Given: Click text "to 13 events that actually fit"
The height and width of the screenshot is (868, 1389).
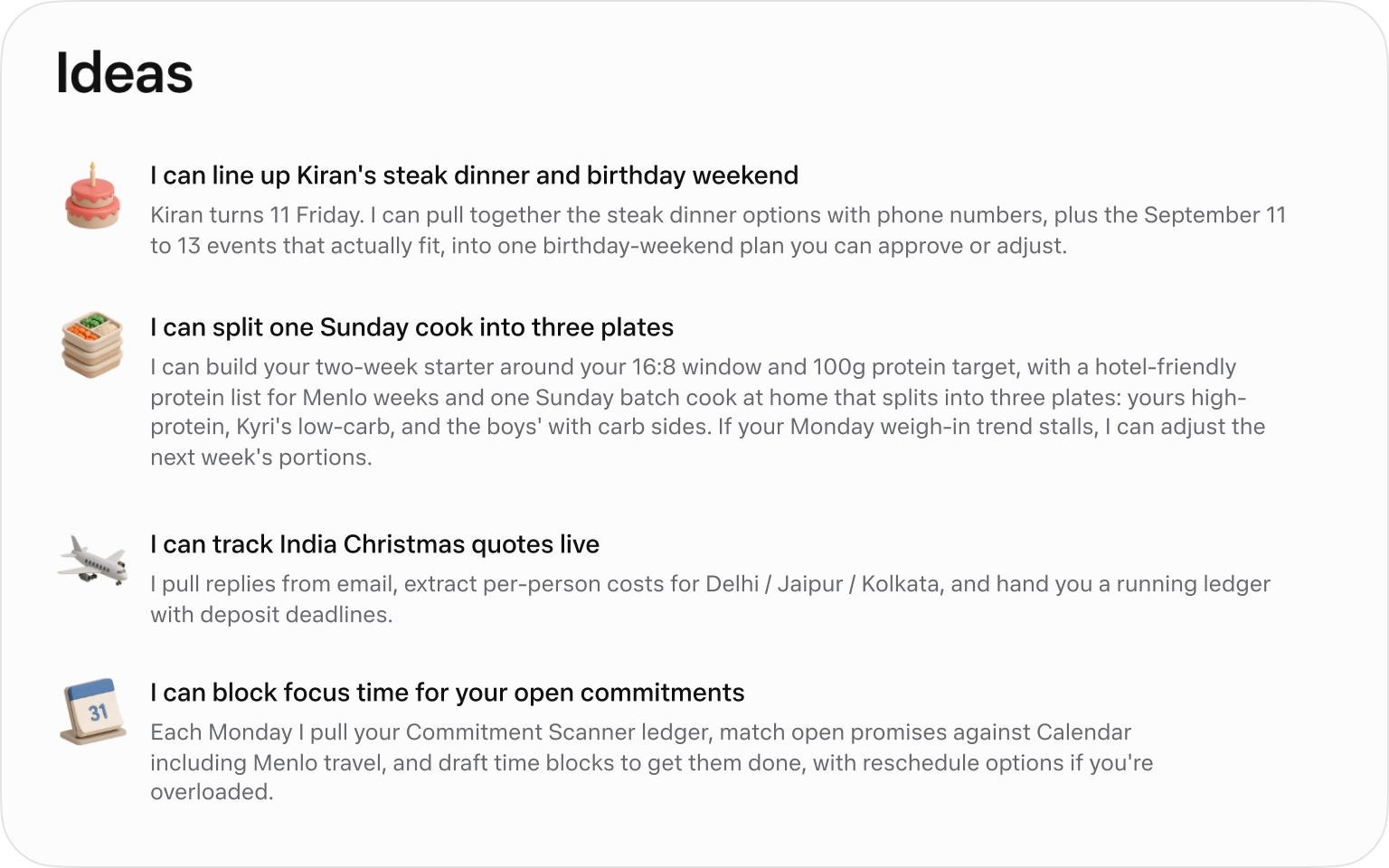Looking at the screenshot, I should (296, 246).
